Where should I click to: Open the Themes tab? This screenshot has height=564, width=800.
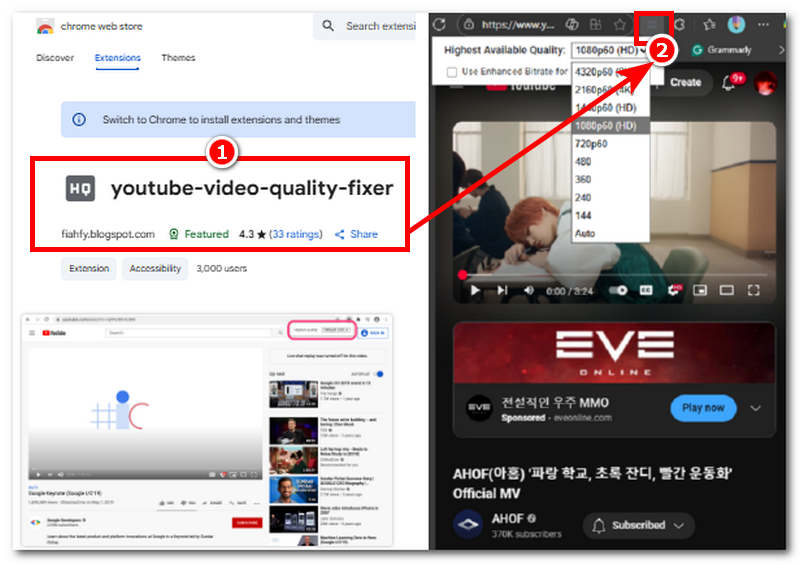pos(178,58)
